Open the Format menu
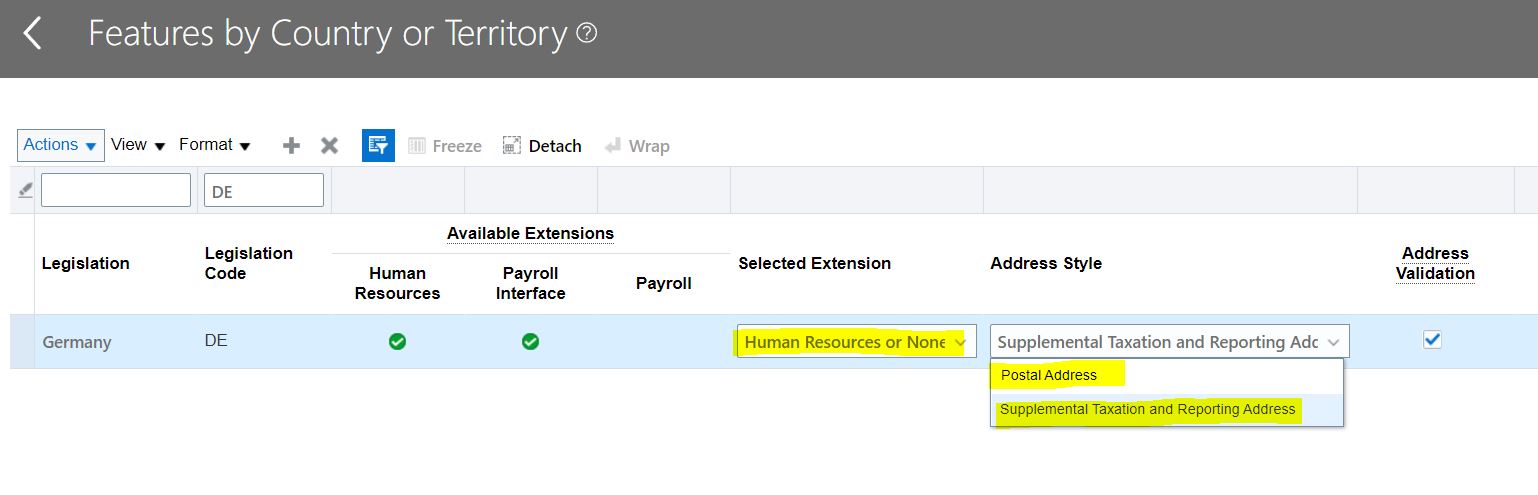This screenshot has height=495, width=1538. (215, 145)
